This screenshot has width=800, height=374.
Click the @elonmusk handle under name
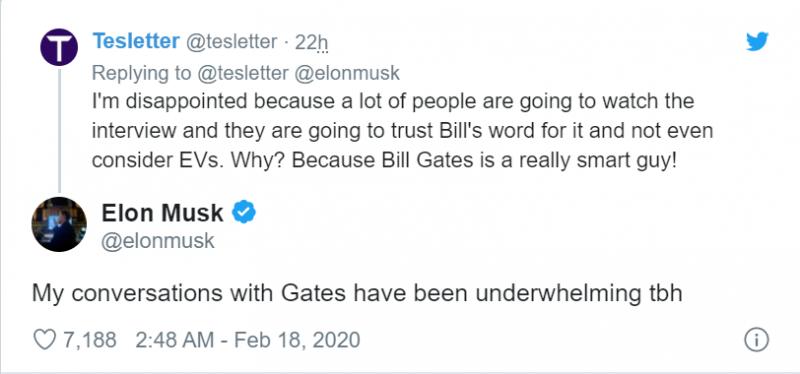point(158,241)
